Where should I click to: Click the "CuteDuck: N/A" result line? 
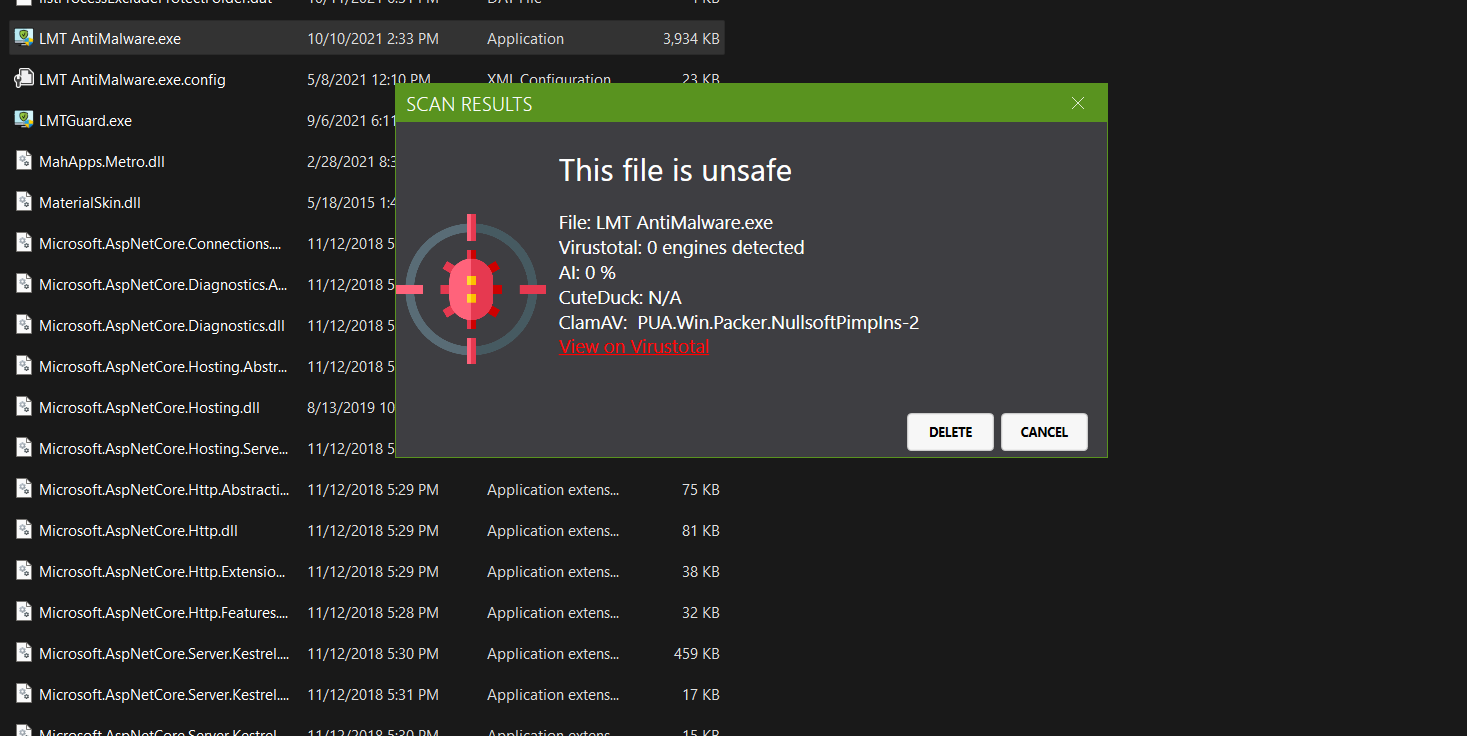[x=620, y=298]
